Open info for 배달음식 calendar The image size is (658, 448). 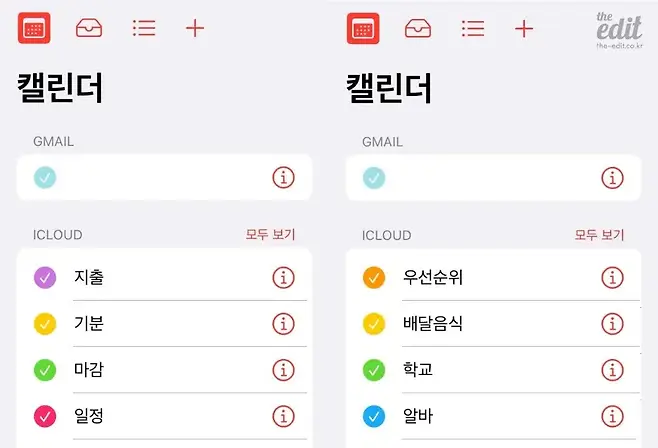[612, 324]
